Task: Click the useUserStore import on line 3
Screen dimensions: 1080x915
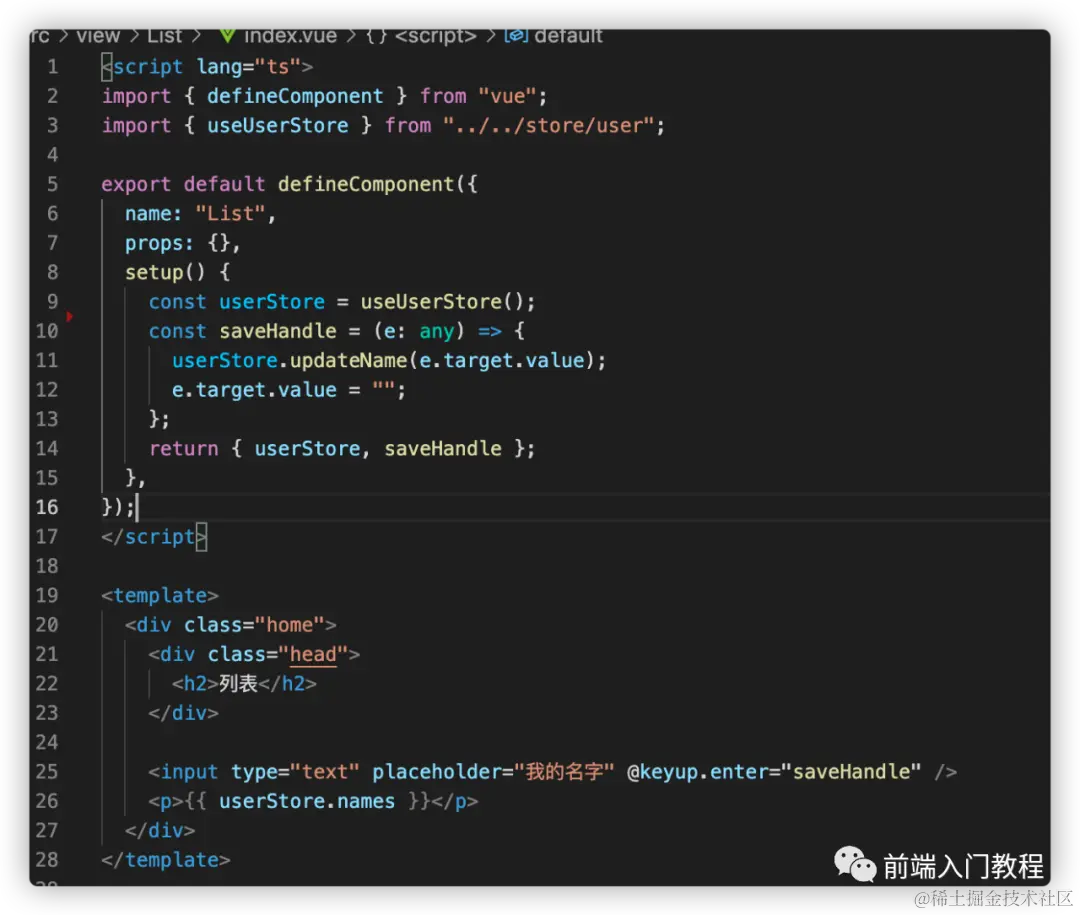Action: (x=278, y=125)
